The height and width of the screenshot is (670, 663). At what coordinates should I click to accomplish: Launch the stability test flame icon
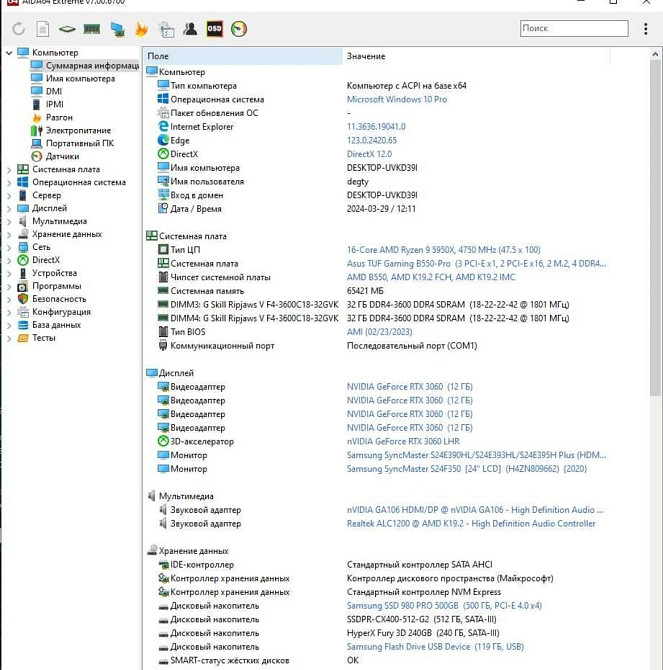(x=141, y=30)
